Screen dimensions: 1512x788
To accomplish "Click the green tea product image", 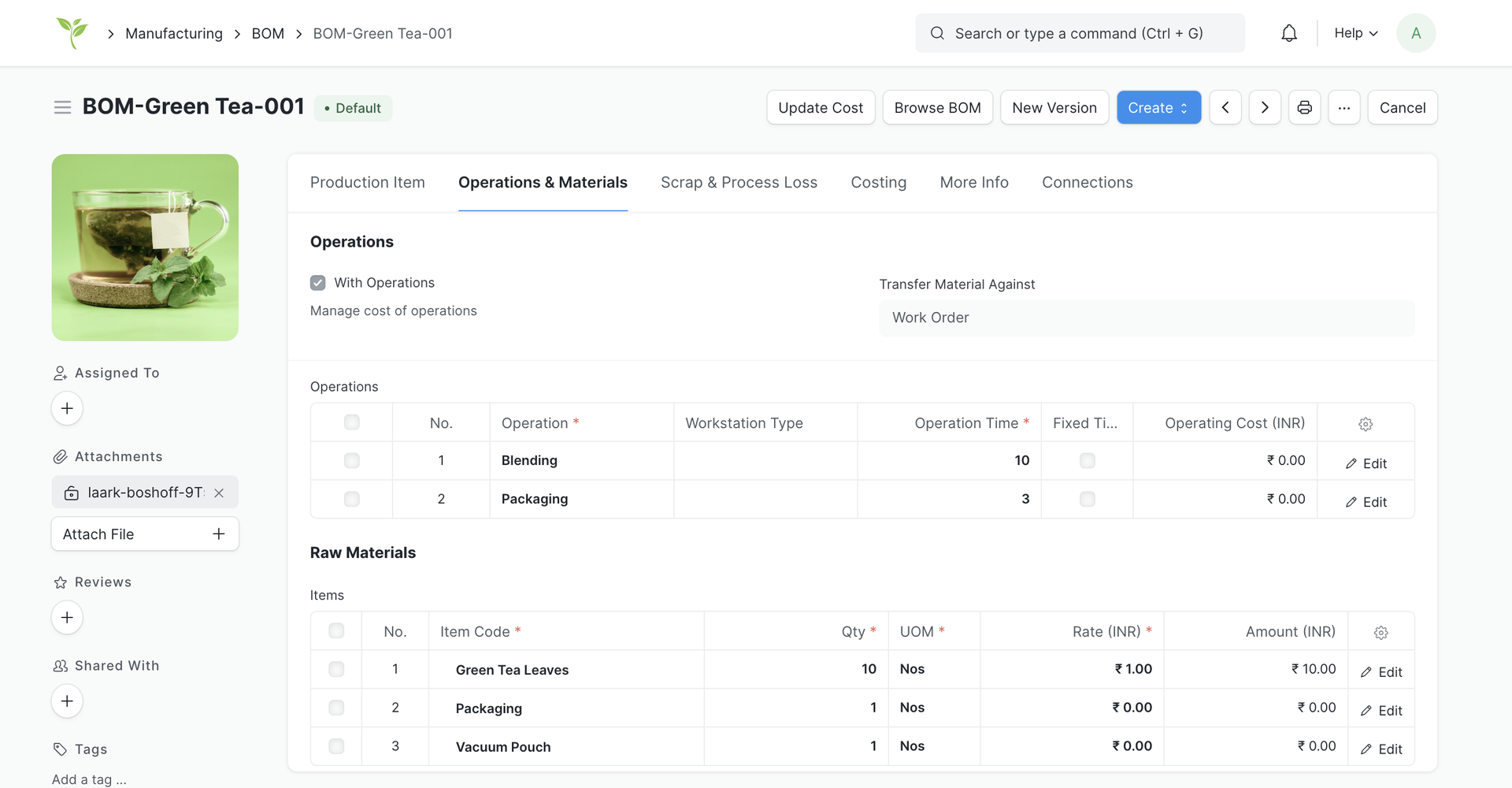I will [145, 247].
